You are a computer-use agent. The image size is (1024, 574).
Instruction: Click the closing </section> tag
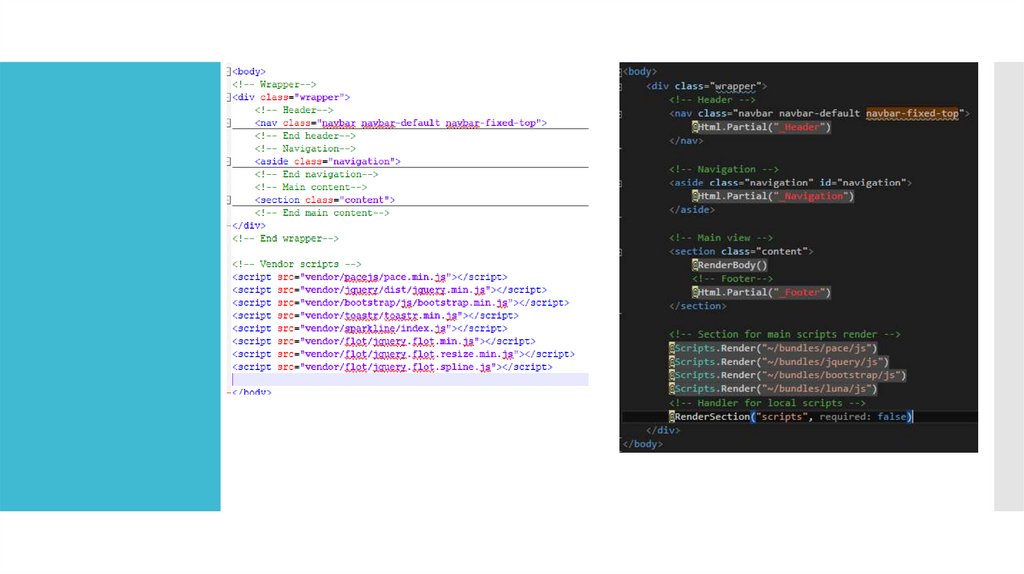697,306
